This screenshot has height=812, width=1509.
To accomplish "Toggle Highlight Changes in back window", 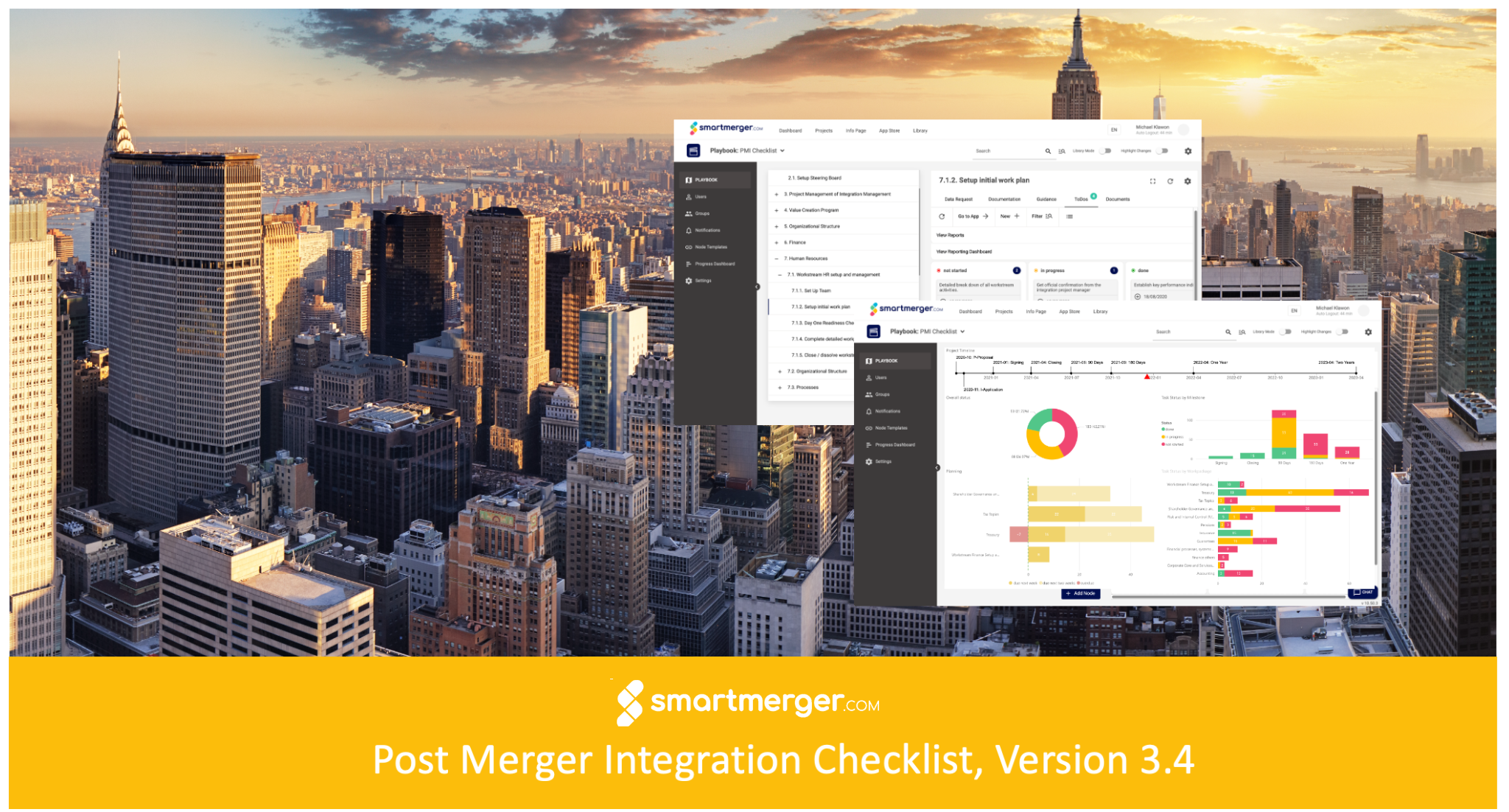I will click(x=1163, y=151).
